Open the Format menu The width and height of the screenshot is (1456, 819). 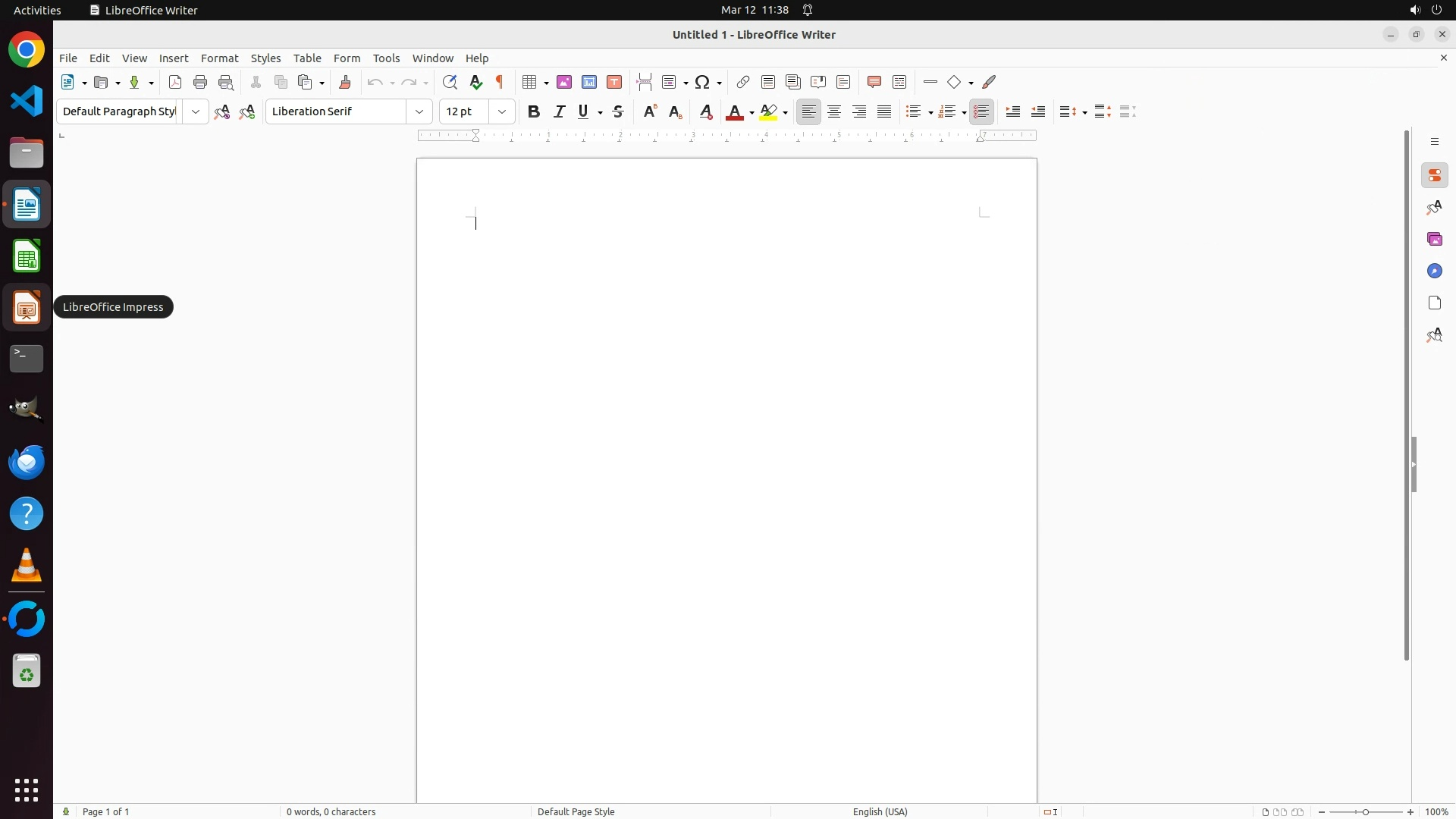pos(219,58)
